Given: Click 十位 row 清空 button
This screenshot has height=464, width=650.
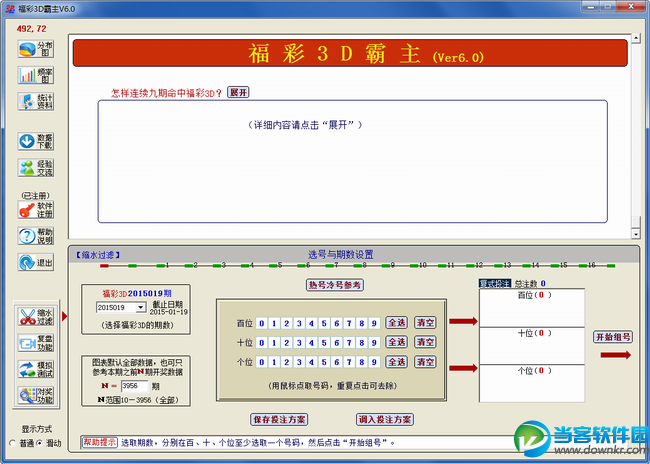Looking at the screenshot, I should [425, 342].
